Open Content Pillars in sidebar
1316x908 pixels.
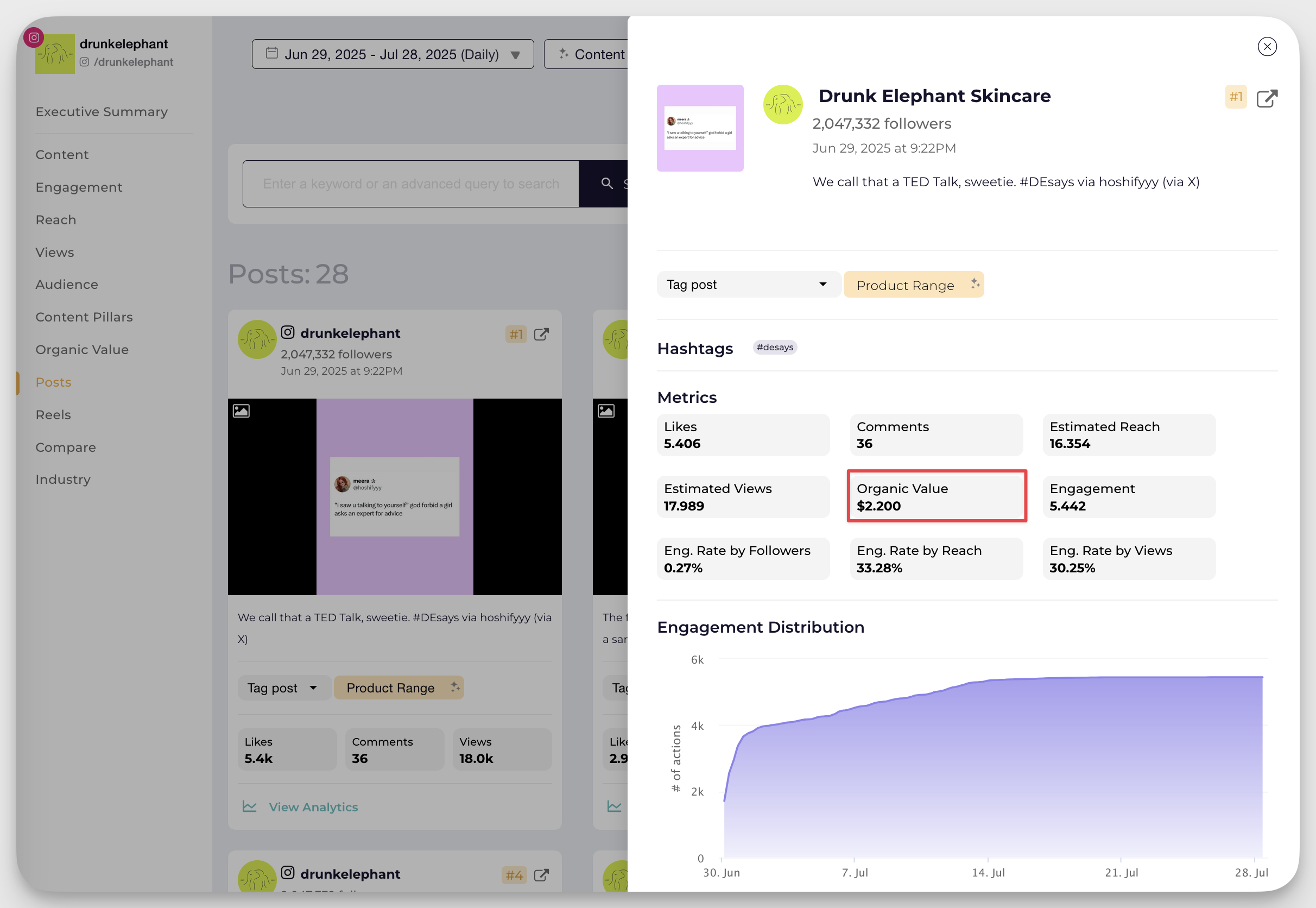click(x=84, y=317)
